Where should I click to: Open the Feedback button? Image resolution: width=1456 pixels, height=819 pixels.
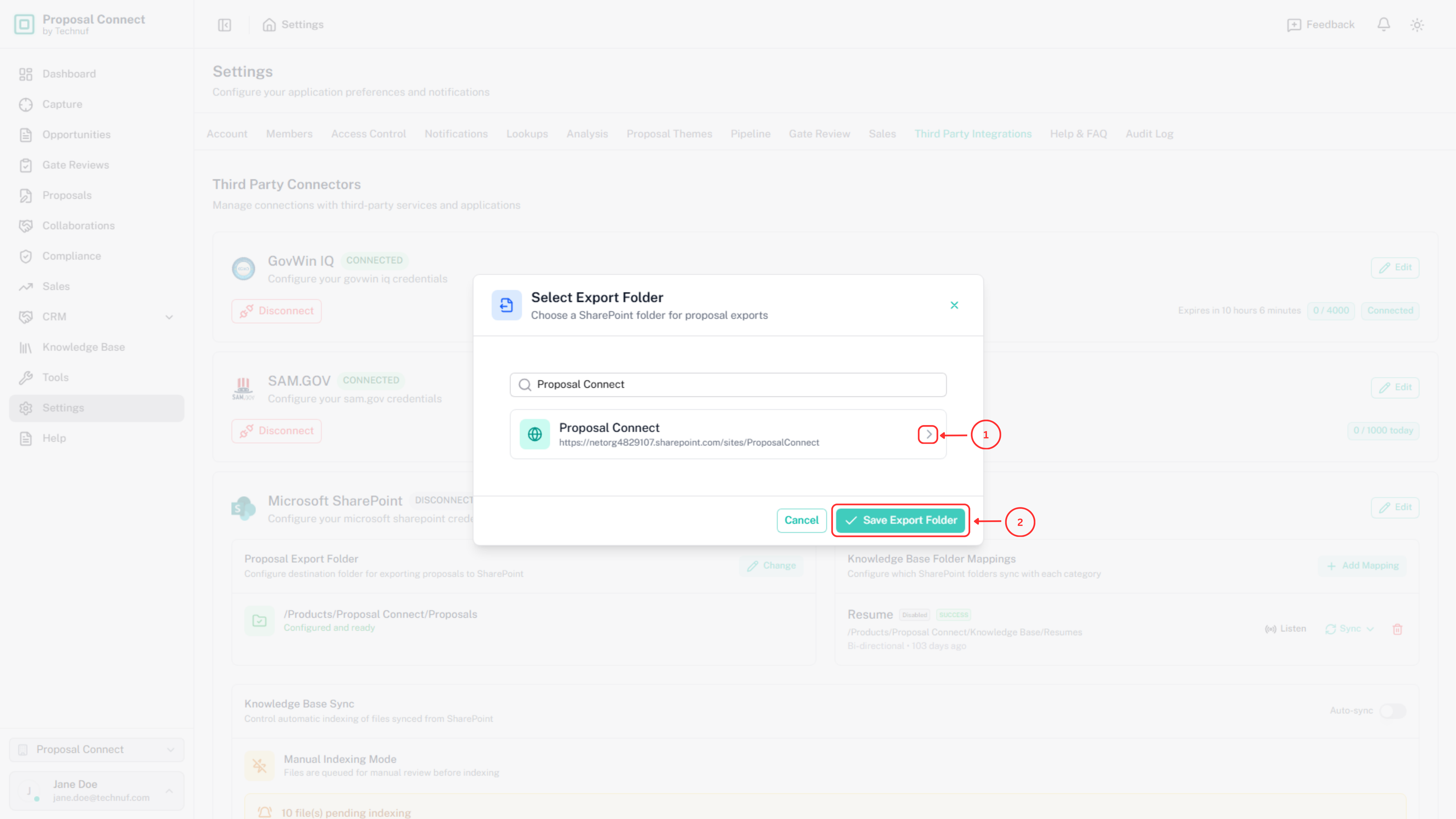[1320, 25]
